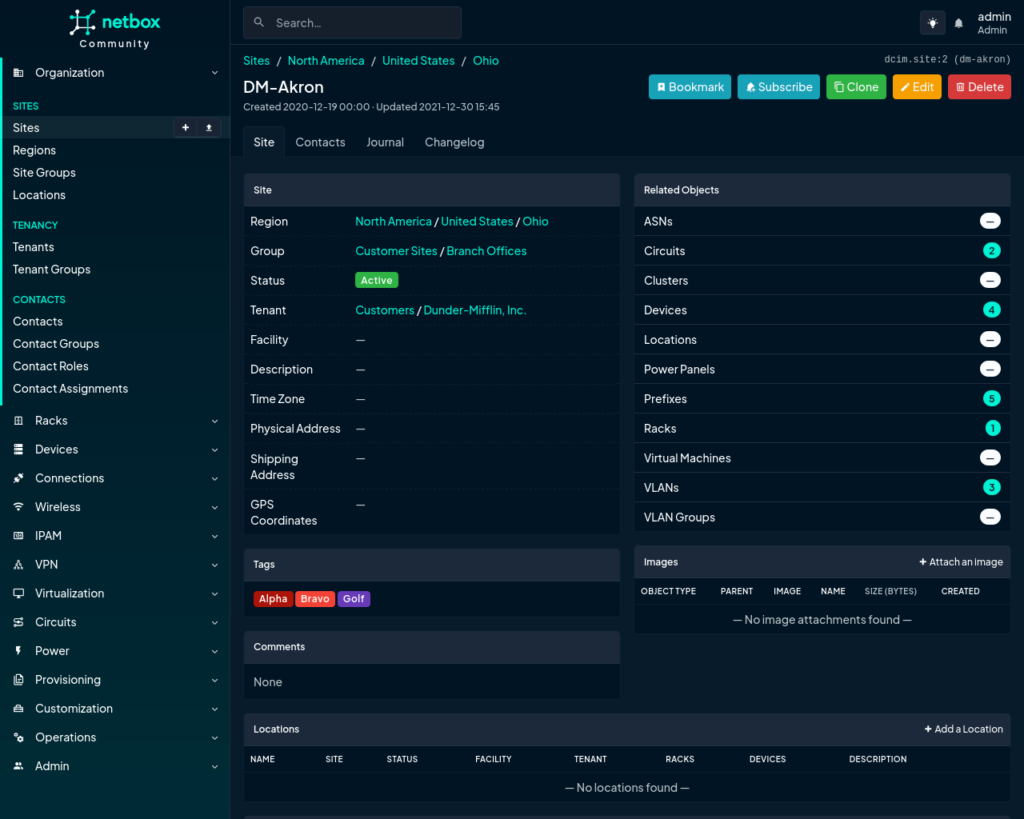Click the Power menu icon

[18, 650]
